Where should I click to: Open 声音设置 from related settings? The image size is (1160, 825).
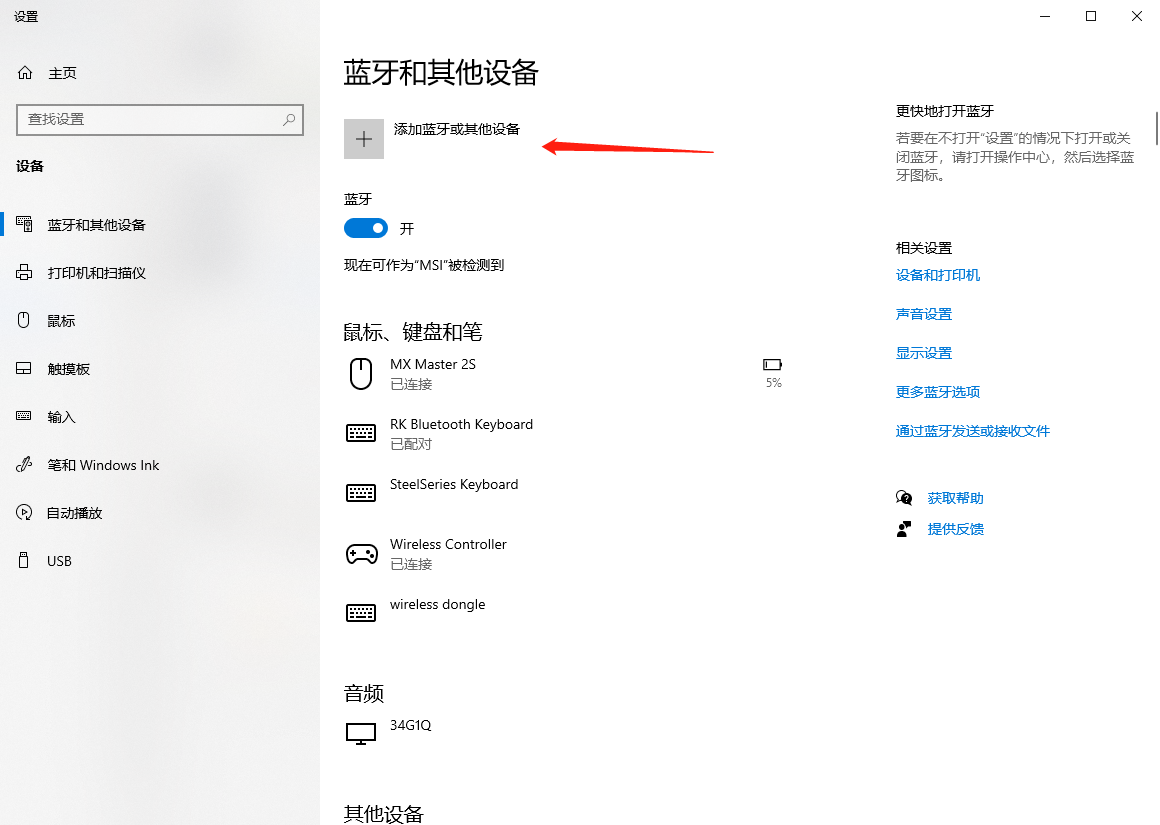tap(923, 313)
